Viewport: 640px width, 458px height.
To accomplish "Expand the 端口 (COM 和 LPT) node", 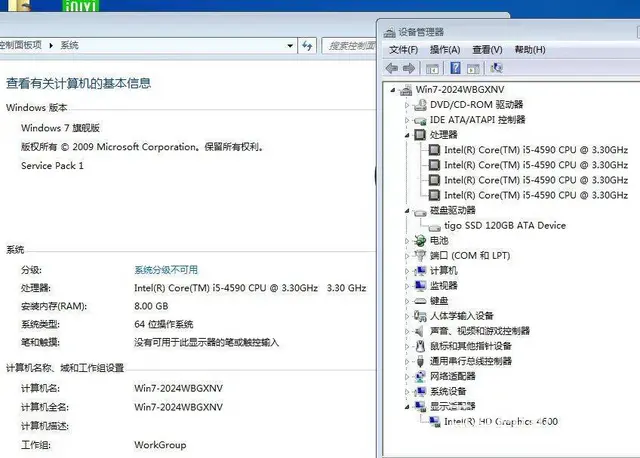I will (407, 256).
